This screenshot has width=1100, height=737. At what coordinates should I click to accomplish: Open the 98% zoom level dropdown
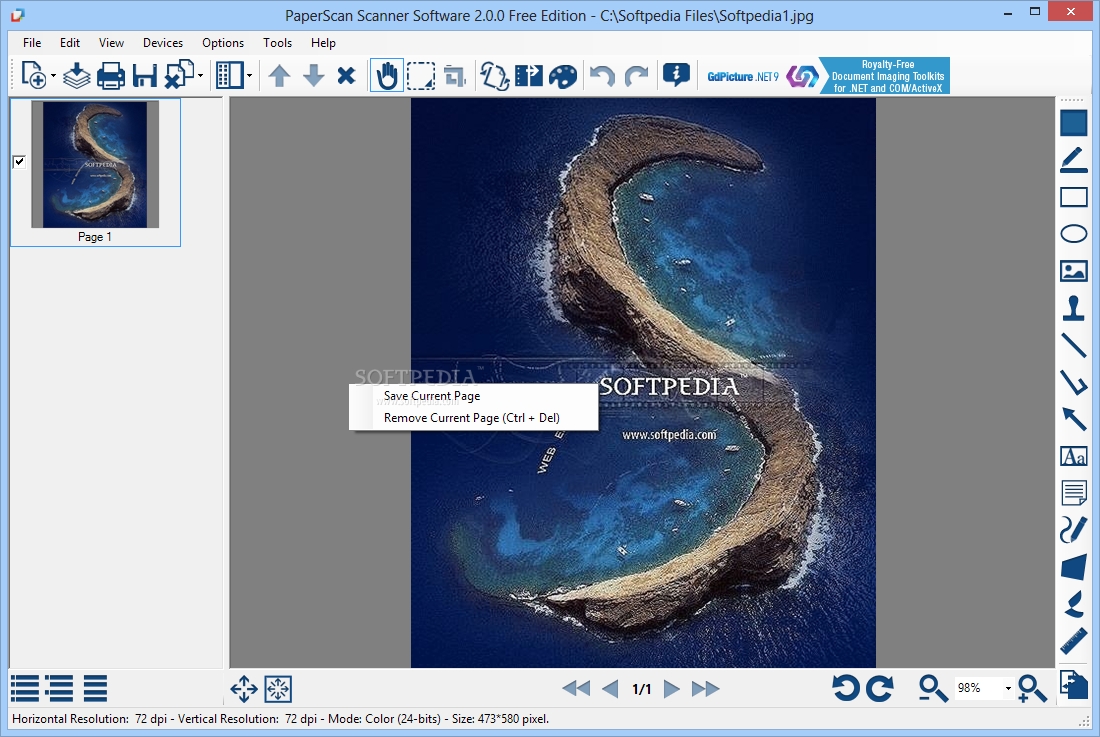(x=1008, y=688)
